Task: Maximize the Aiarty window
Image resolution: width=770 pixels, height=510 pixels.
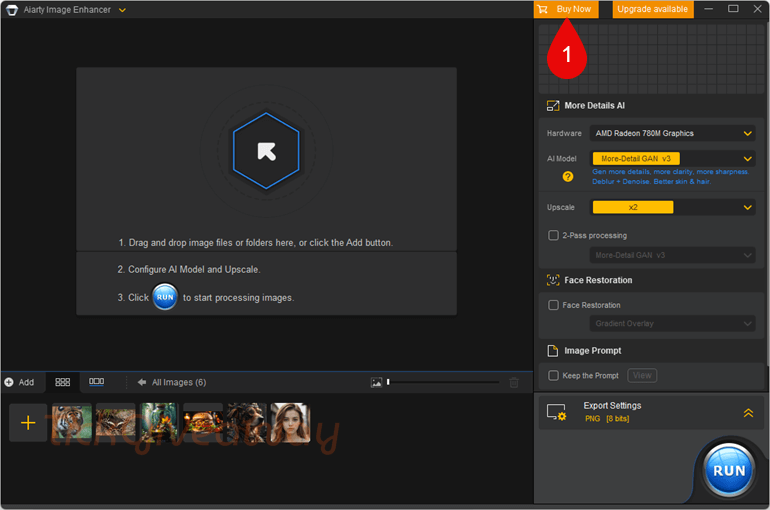Action: (733, 9)
